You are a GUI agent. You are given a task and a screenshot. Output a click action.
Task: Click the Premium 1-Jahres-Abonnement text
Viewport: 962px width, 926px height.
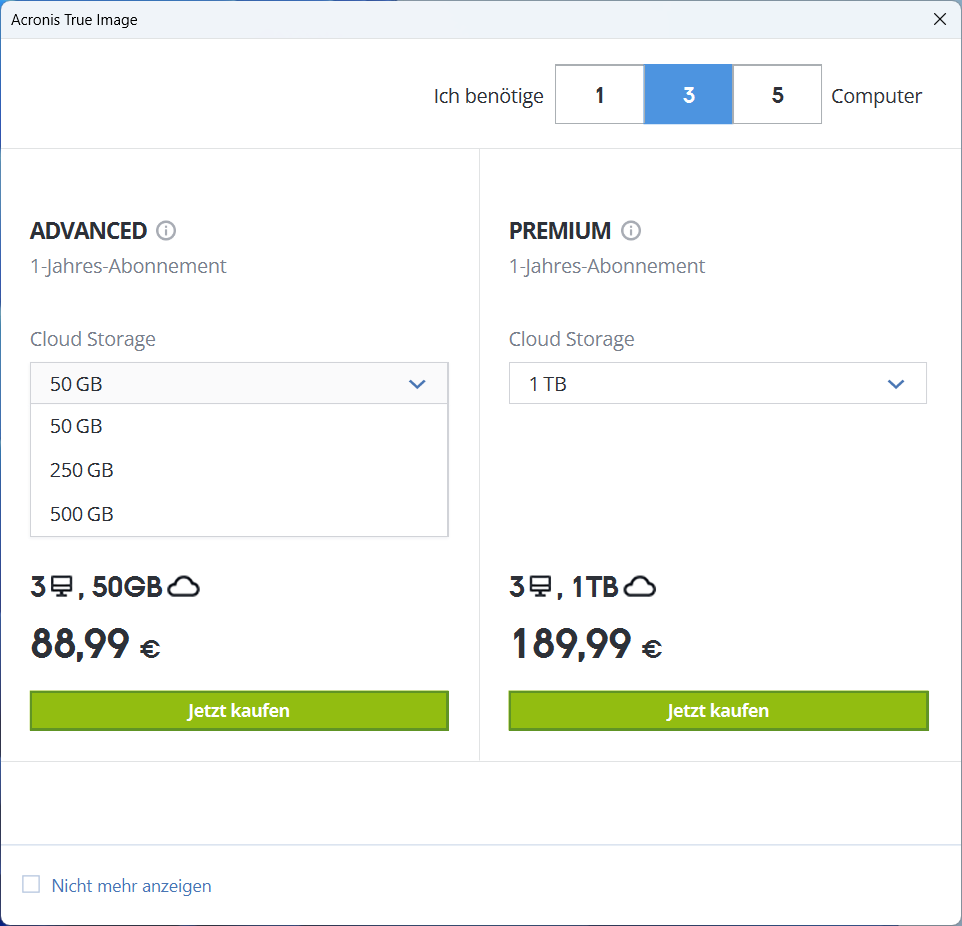(x=607, y=266)
